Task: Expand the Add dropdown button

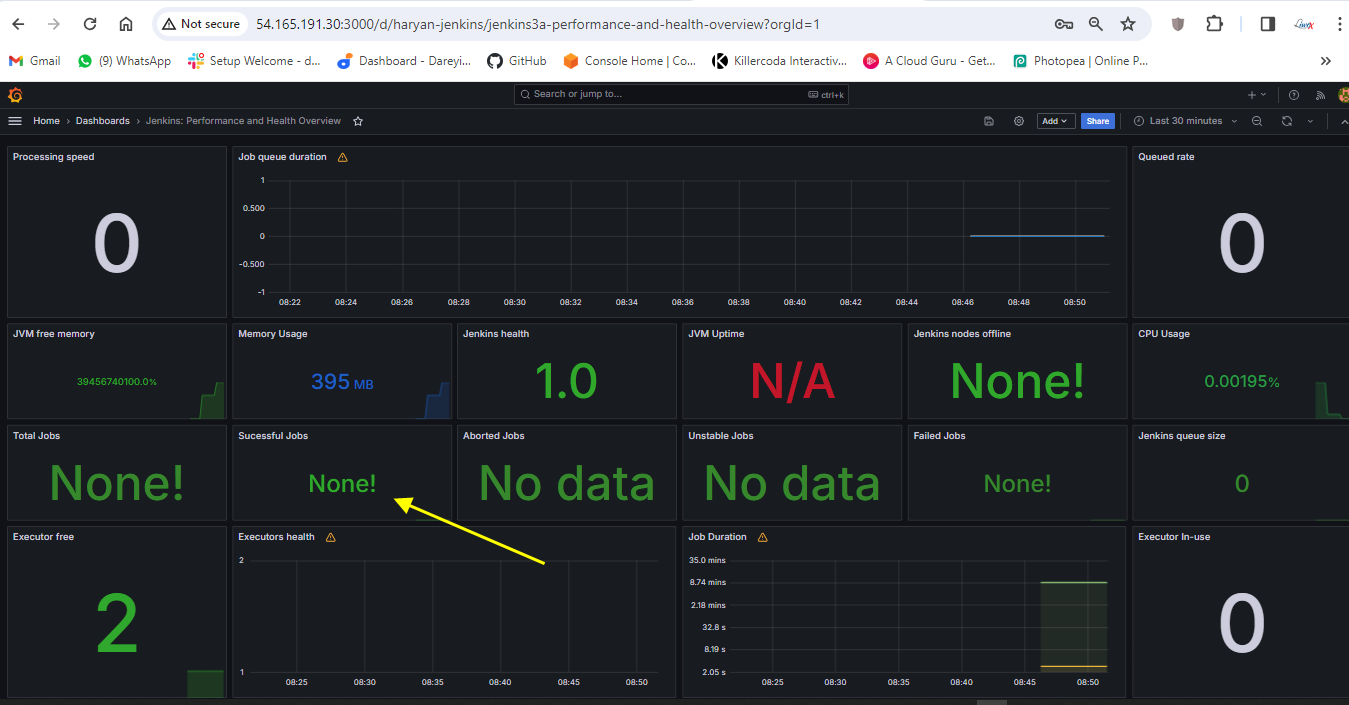Action: point(1054,121)
